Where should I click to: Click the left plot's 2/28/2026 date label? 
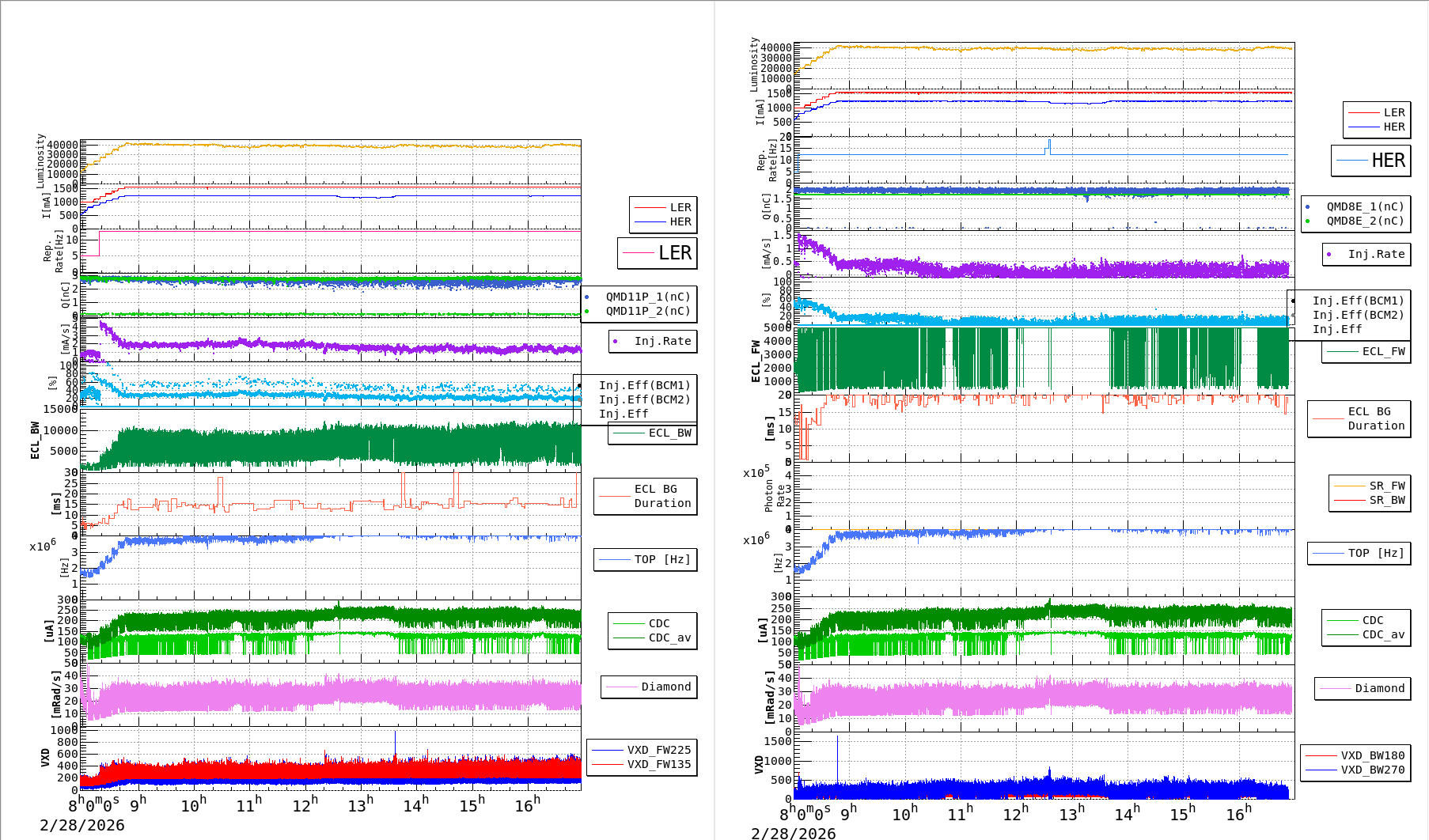tap(82, 825)
